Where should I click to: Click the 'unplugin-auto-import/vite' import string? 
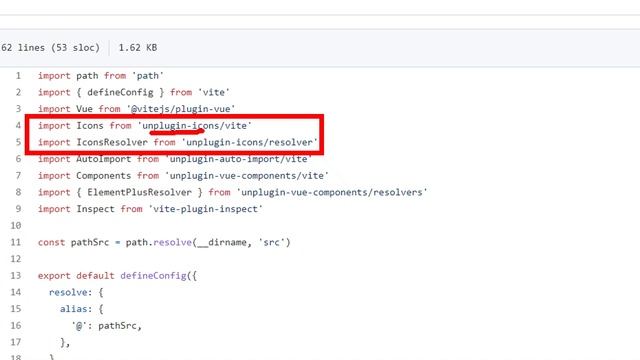click(238, 159)
